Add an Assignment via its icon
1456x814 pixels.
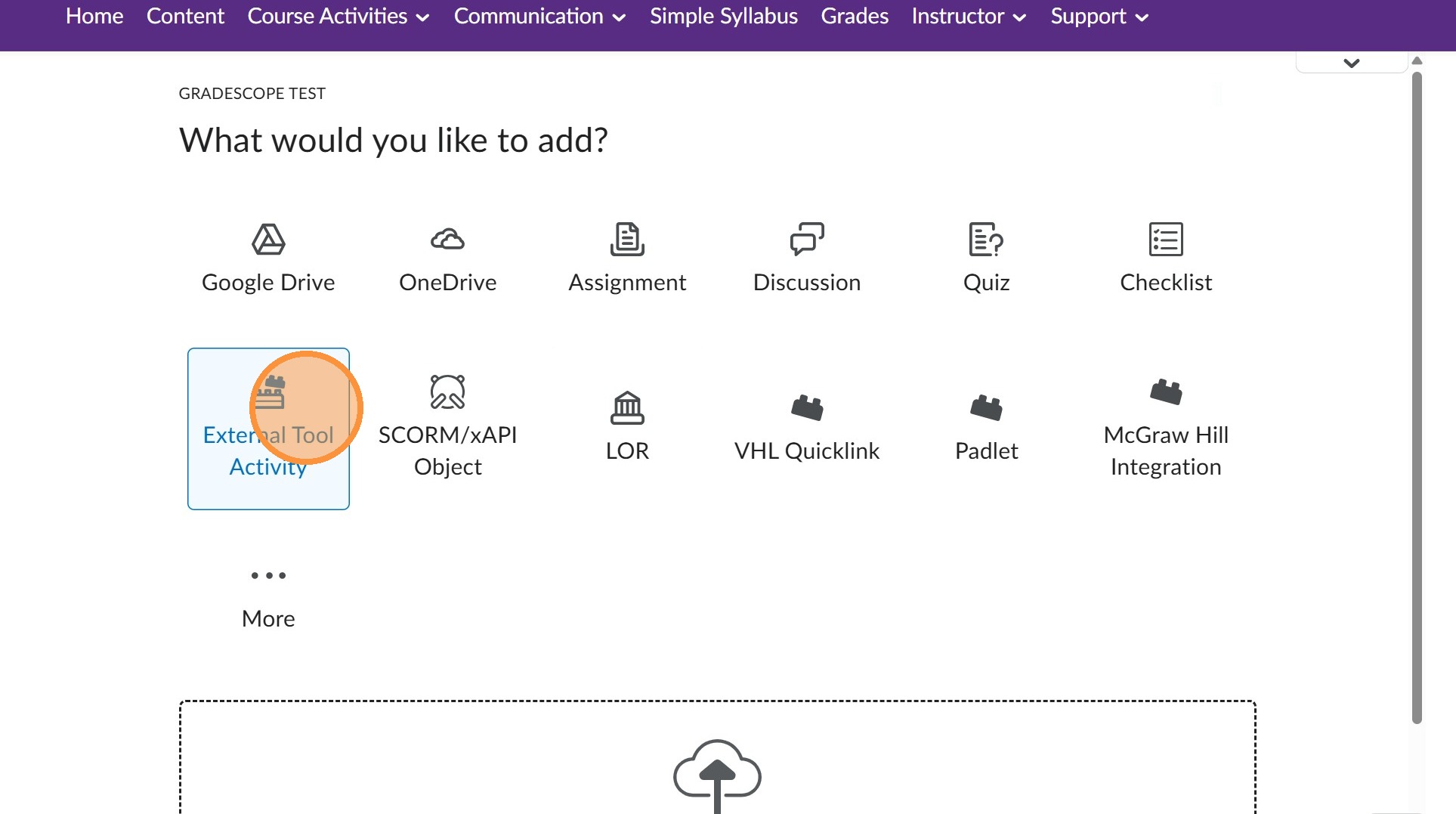tap(627, 240)
